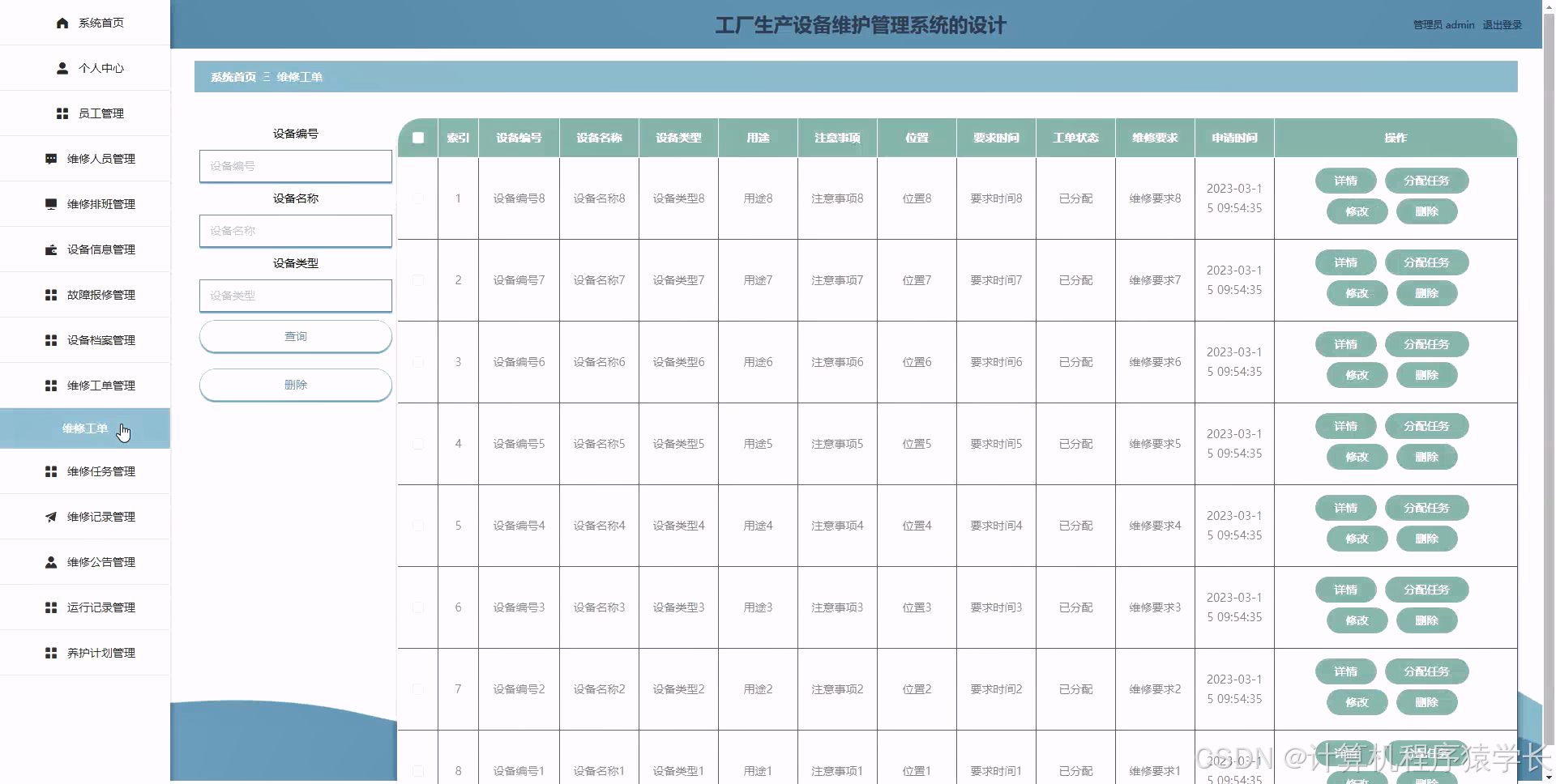This screenshot has height=784, width=1556.
Task: Click cell 注意事项5
Action: [x=837, y=444]
